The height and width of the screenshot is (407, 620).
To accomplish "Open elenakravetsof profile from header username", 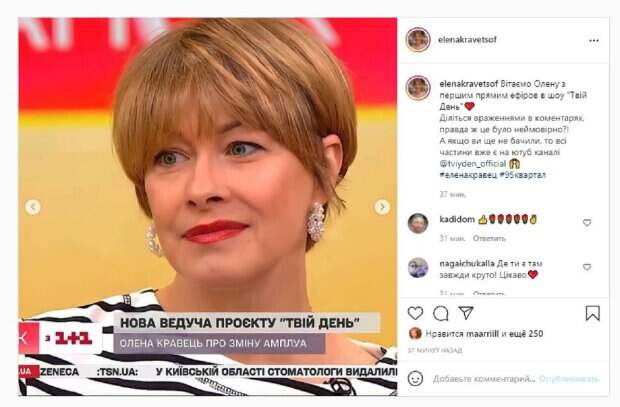I will coord(467,40).
